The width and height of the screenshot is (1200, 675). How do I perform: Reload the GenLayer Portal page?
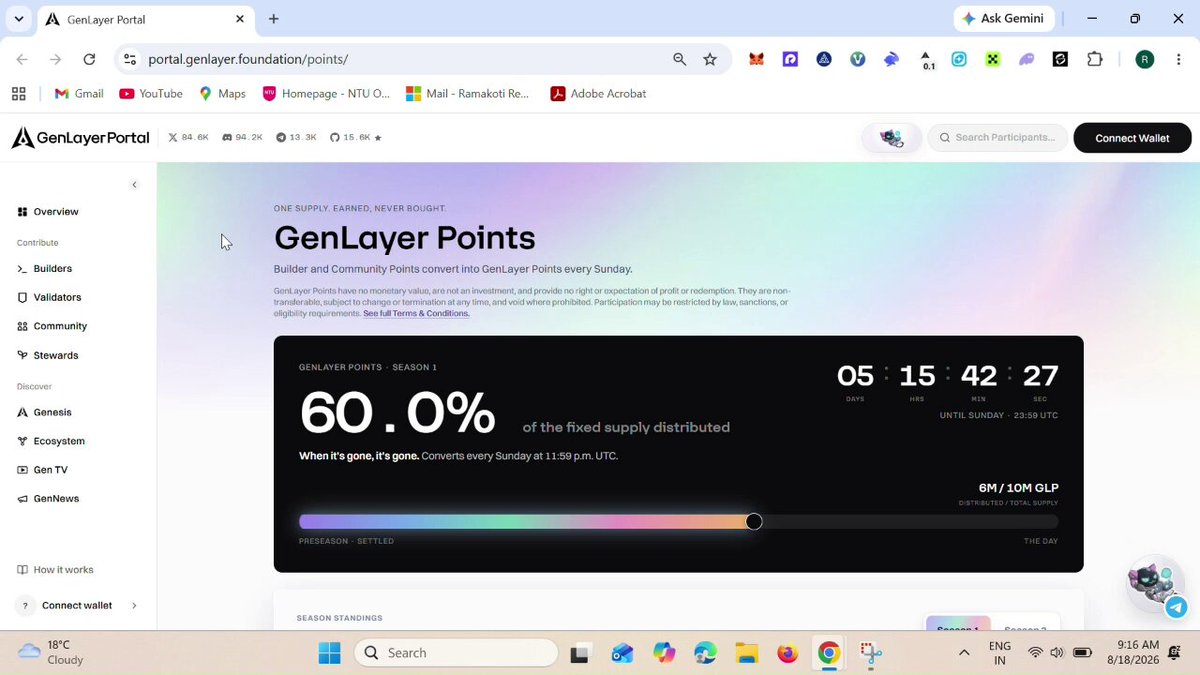(89, 60)
